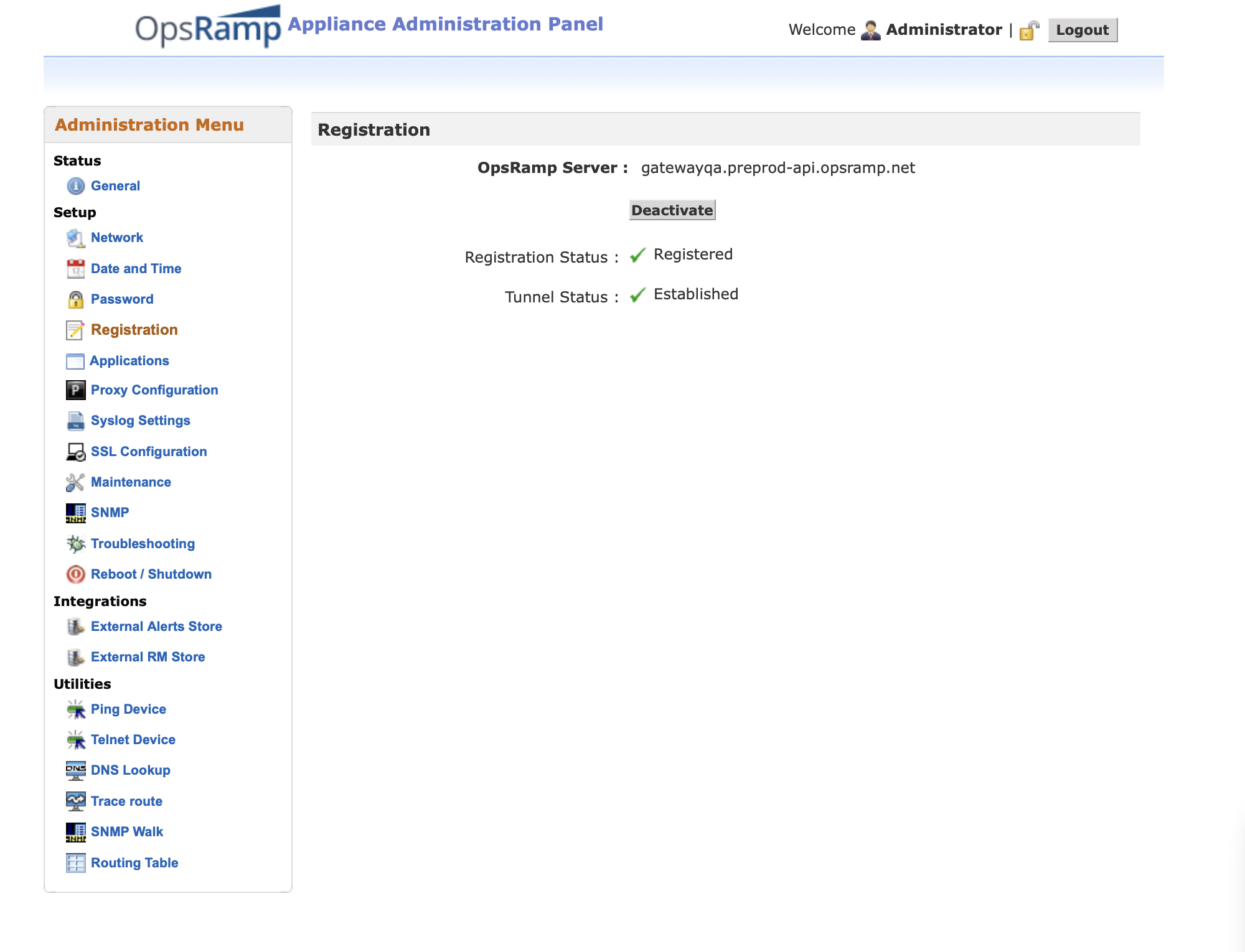Viewport: 1245px width, 952px height.
Task: Open the Routing Table link
Action: (x=134, y=863)
